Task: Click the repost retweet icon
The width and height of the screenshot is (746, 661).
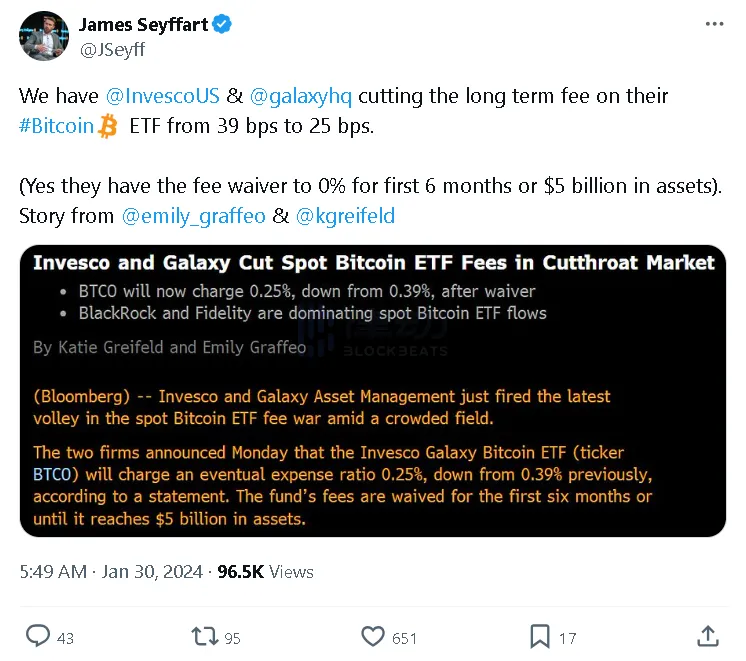Action: pyautogui.click(x=204, y=636)
